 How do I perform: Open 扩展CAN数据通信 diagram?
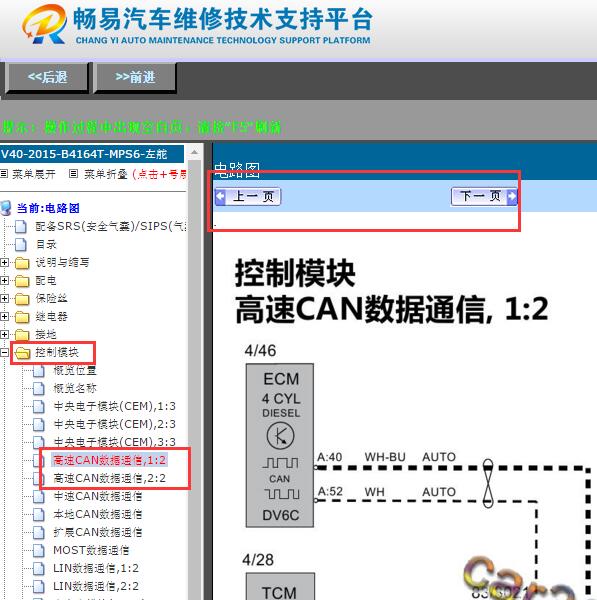tap(98, 532)
